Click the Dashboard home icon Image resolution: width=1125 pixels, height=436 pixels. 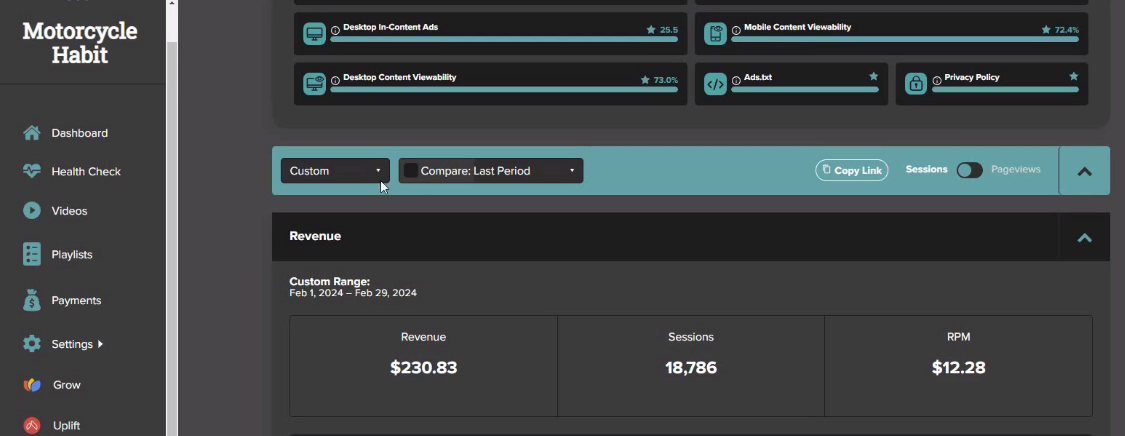(x=32, y=133)
